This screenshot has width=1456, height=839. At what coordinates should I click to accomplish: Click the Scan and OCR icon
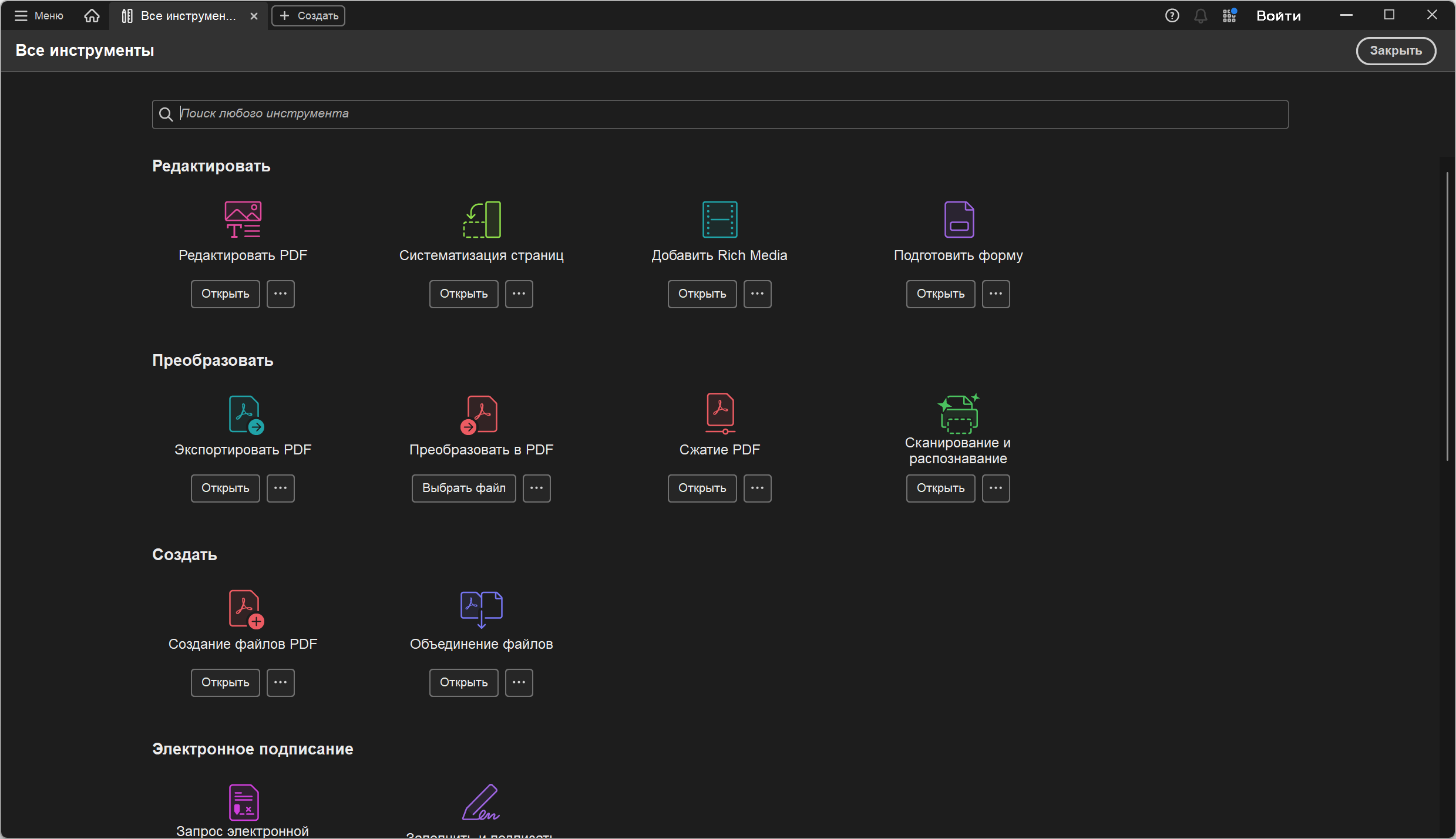click(x=959, y=413)
